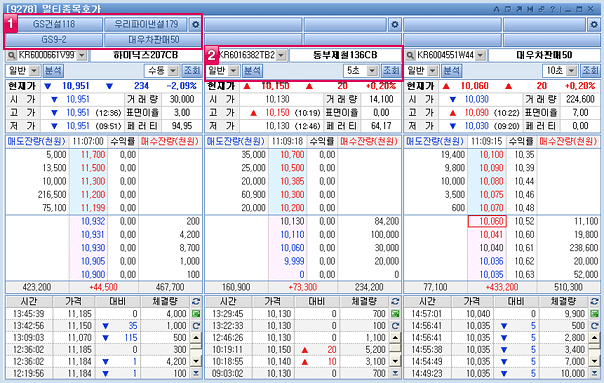The height and width of the screenshot is (383, 604).
Task: Click the 13:45:39 trade row
Action: click(98, 314)
